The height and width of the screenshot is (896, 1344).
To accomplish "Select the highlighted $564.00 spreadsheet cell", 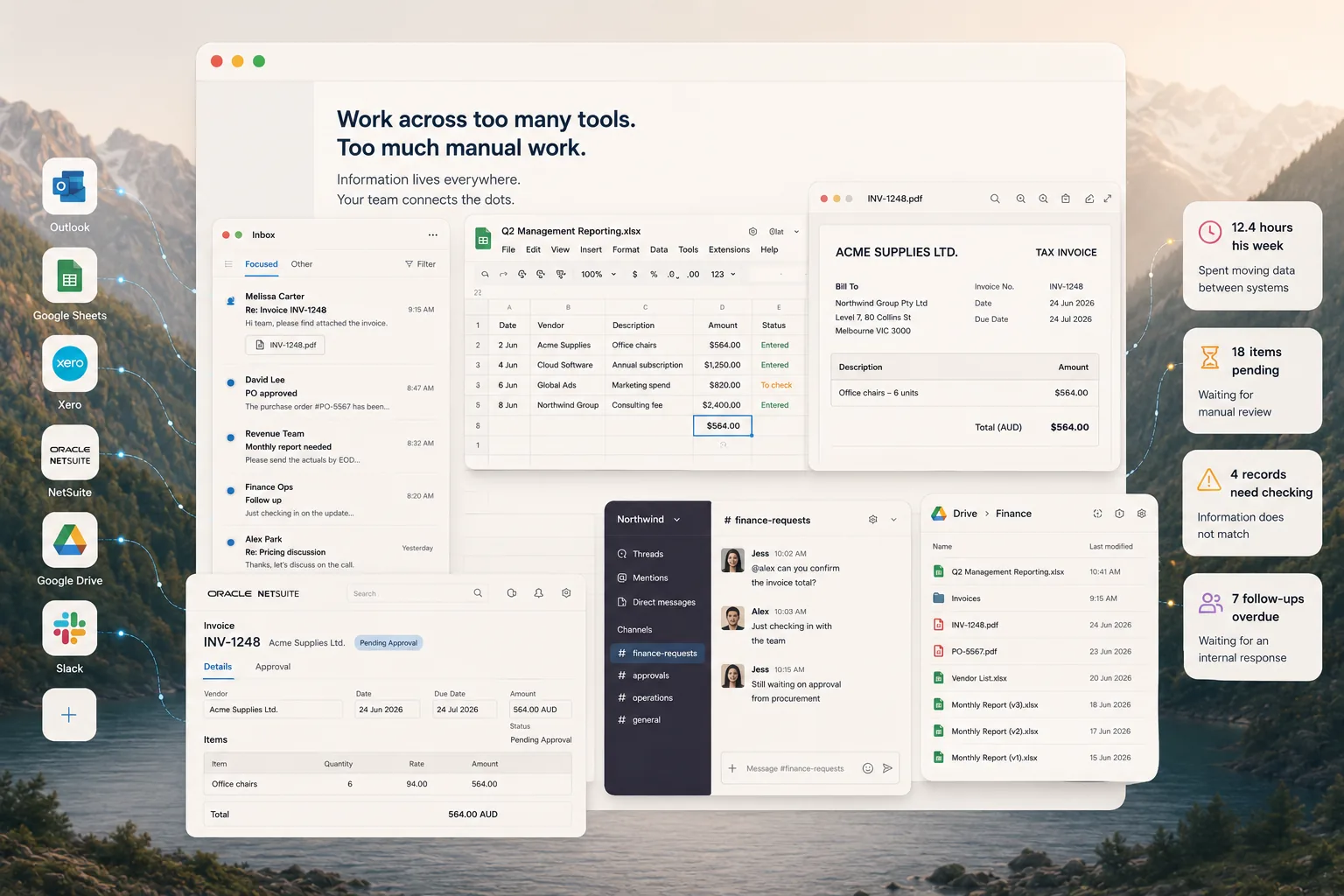I will (x=723, y=426).
